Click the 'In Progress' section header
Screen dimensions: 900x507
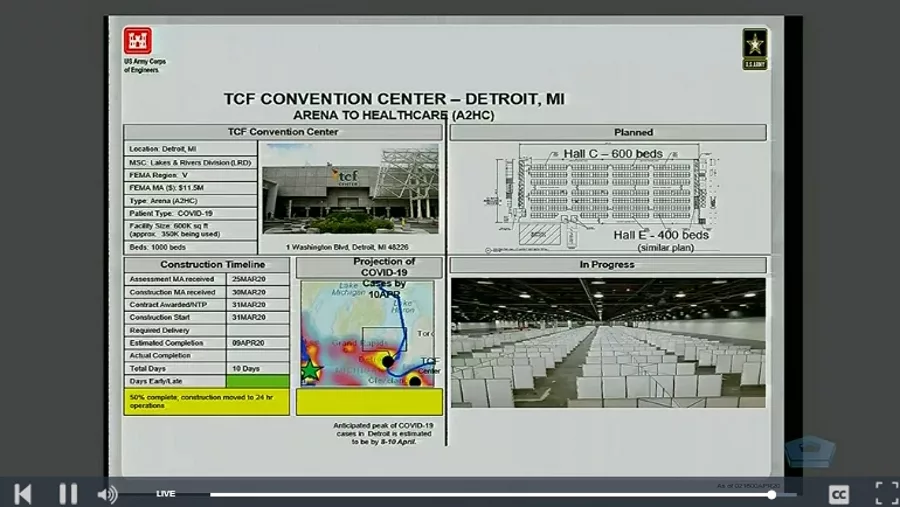[x=608, y=265]
